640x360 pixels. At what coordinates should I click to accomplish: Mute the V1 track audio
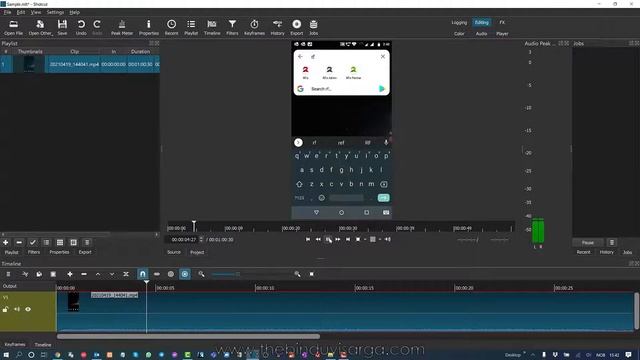tap(17, 309)
